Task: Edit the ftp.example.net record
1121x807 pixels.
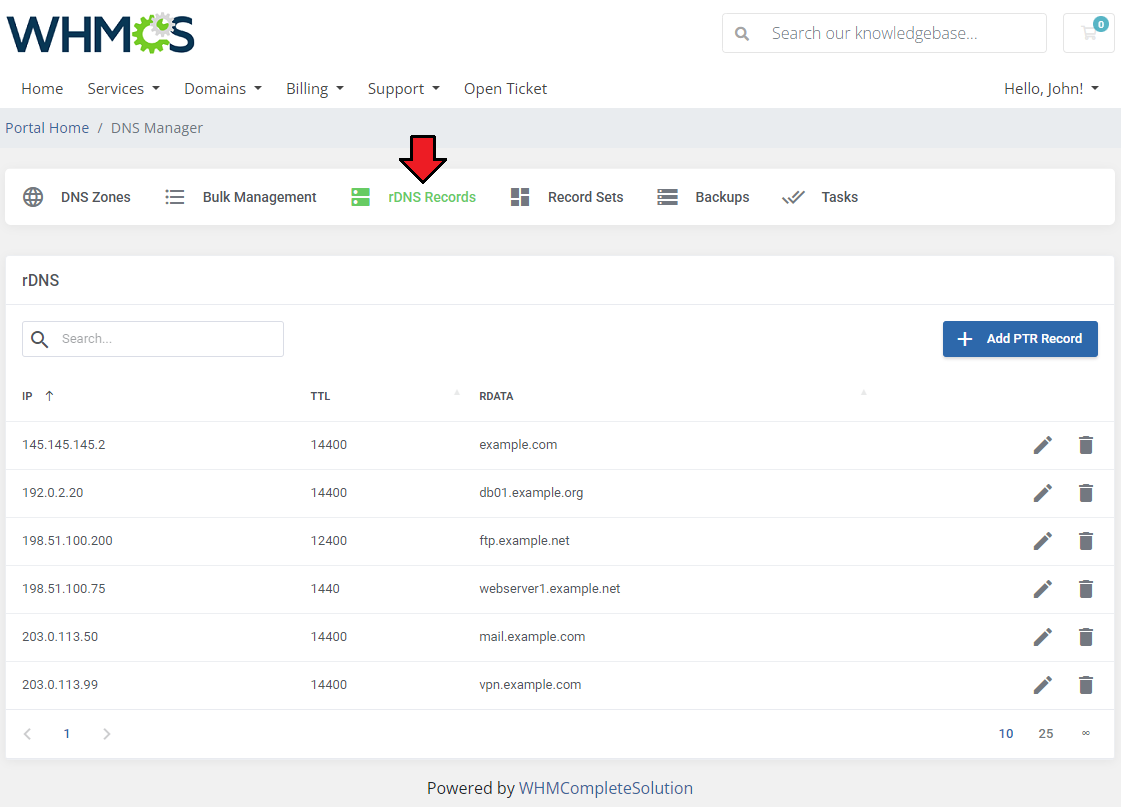Action: tap(1042, 540)
